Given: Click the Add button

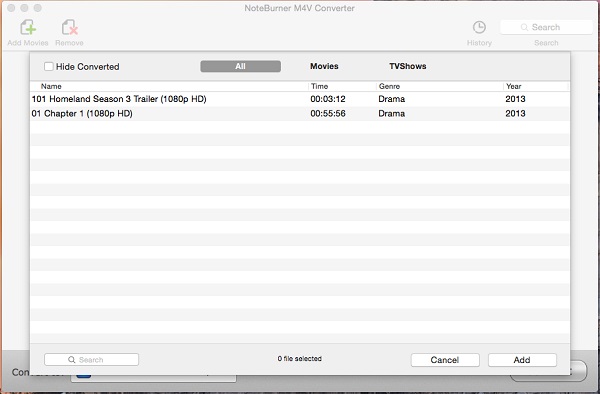Looking at the screenshot, I should 522,360.
